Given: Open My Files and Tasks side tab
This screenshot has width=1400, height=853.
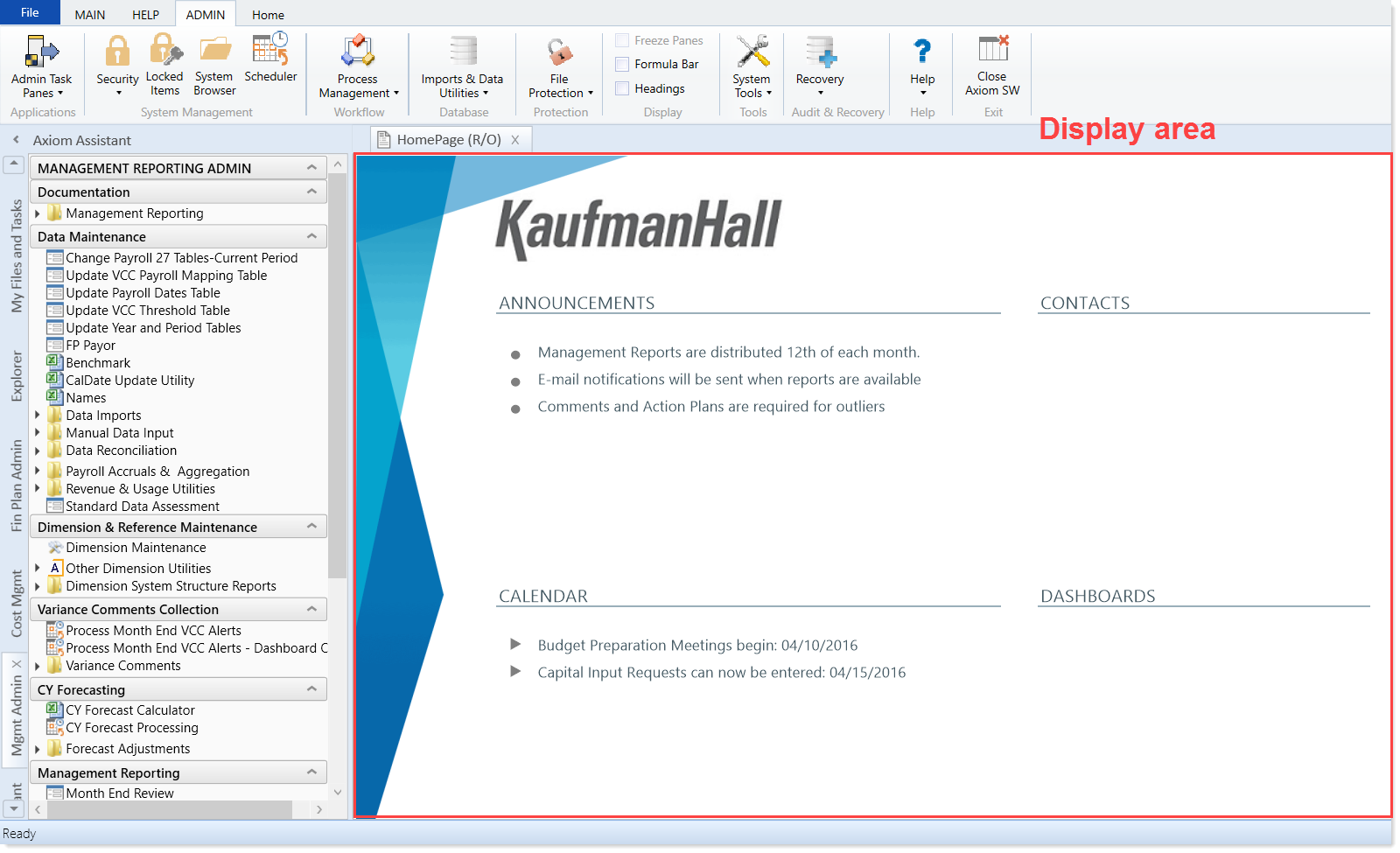Looking at the screenshot, I should 16,255.
